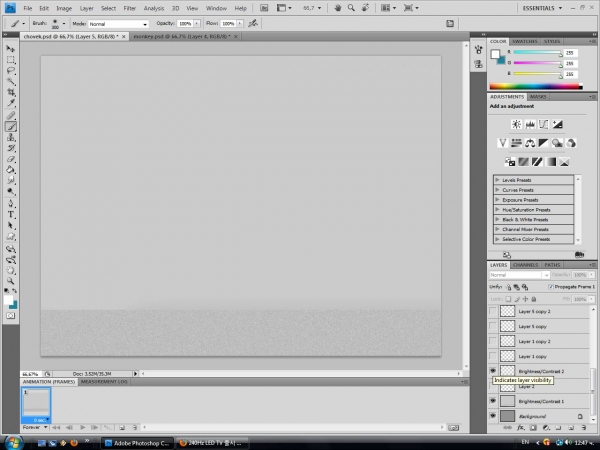Show Layer 5 copy 2 layer
This screenshot has height=450, width=600.
click(x=493, y=311)
